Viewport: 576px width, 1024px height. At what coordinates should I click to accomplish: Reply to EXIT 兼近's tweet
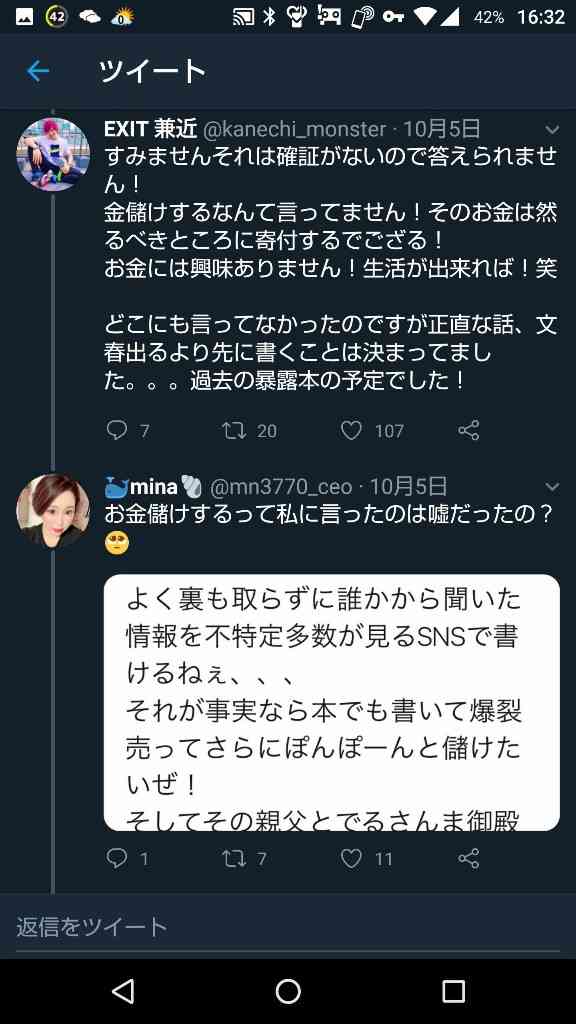[x=116, y=430]
